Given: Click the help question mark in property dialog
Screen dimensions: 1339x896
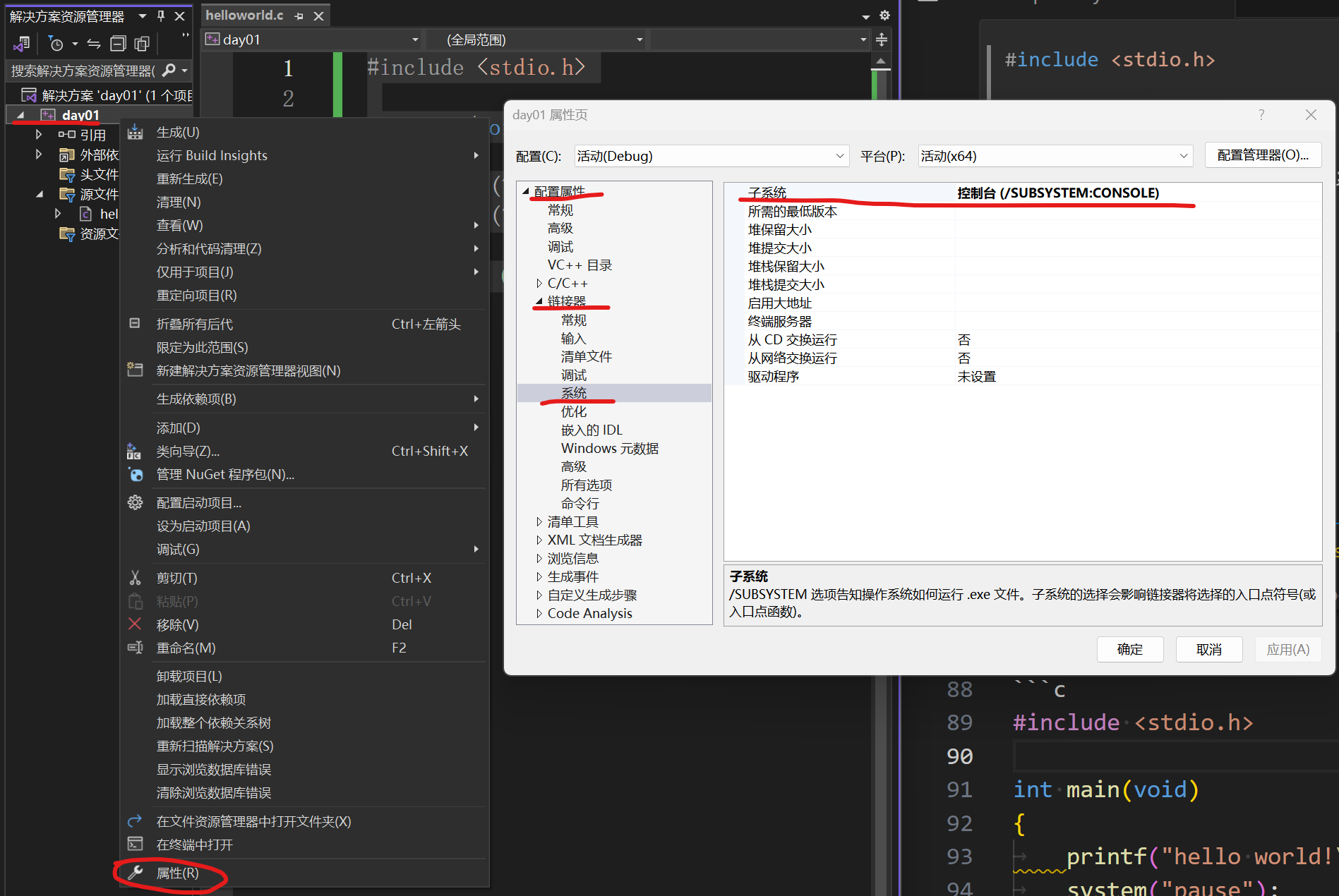Looking at the screenshot, I should [x=1261, y=114].
